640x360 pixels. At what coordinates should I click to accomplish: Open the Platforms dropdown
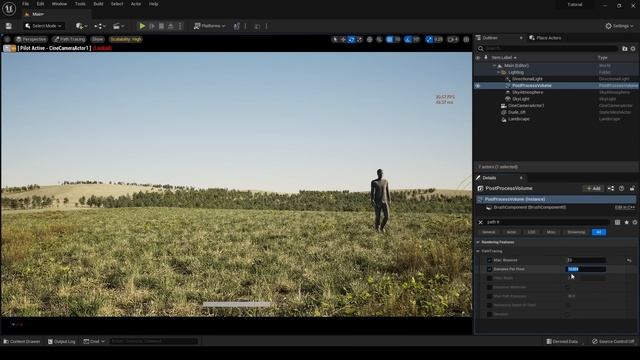pos(209,26)
